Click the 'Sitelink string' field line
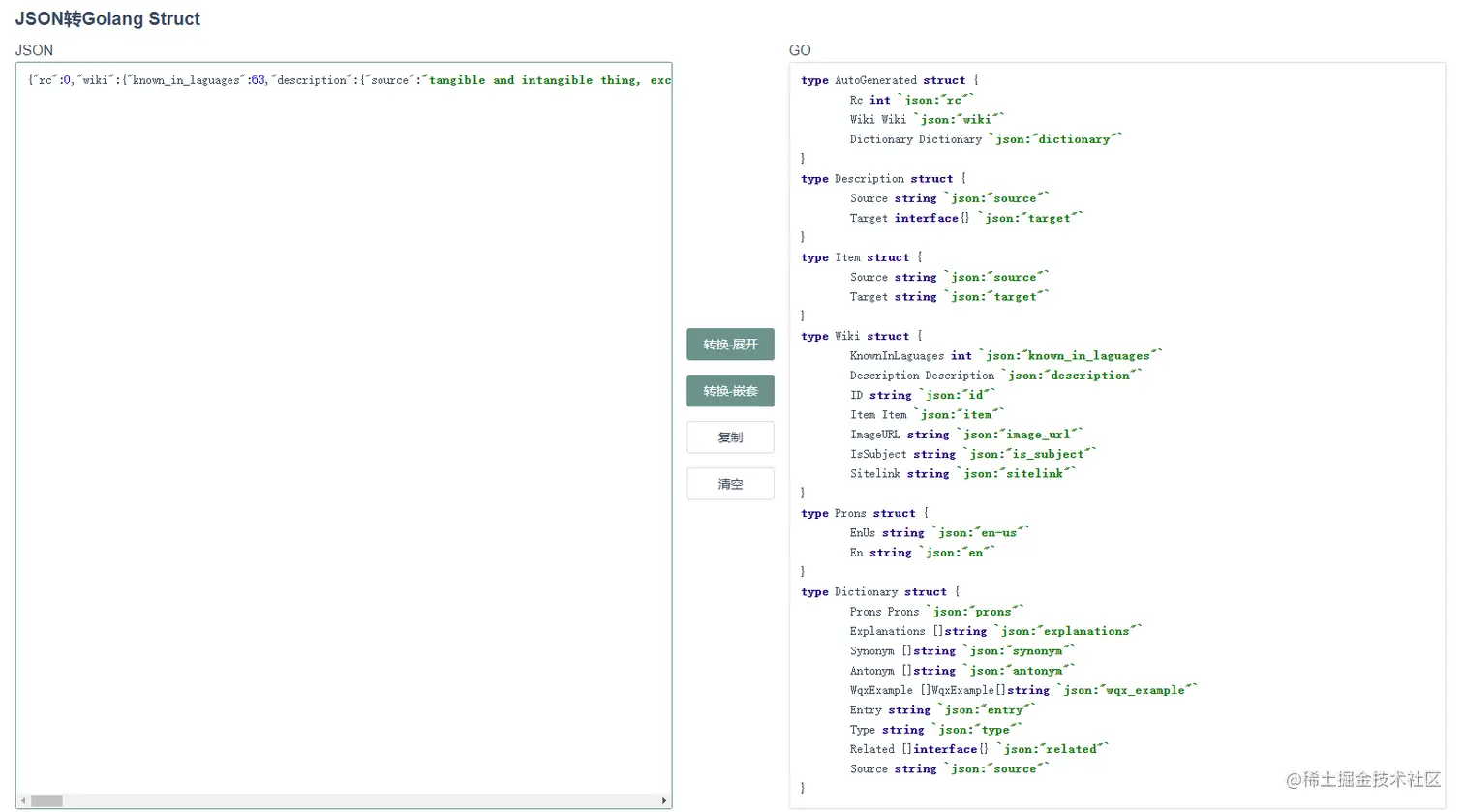Screen dimensions: 1464x812 coord(963,474)
